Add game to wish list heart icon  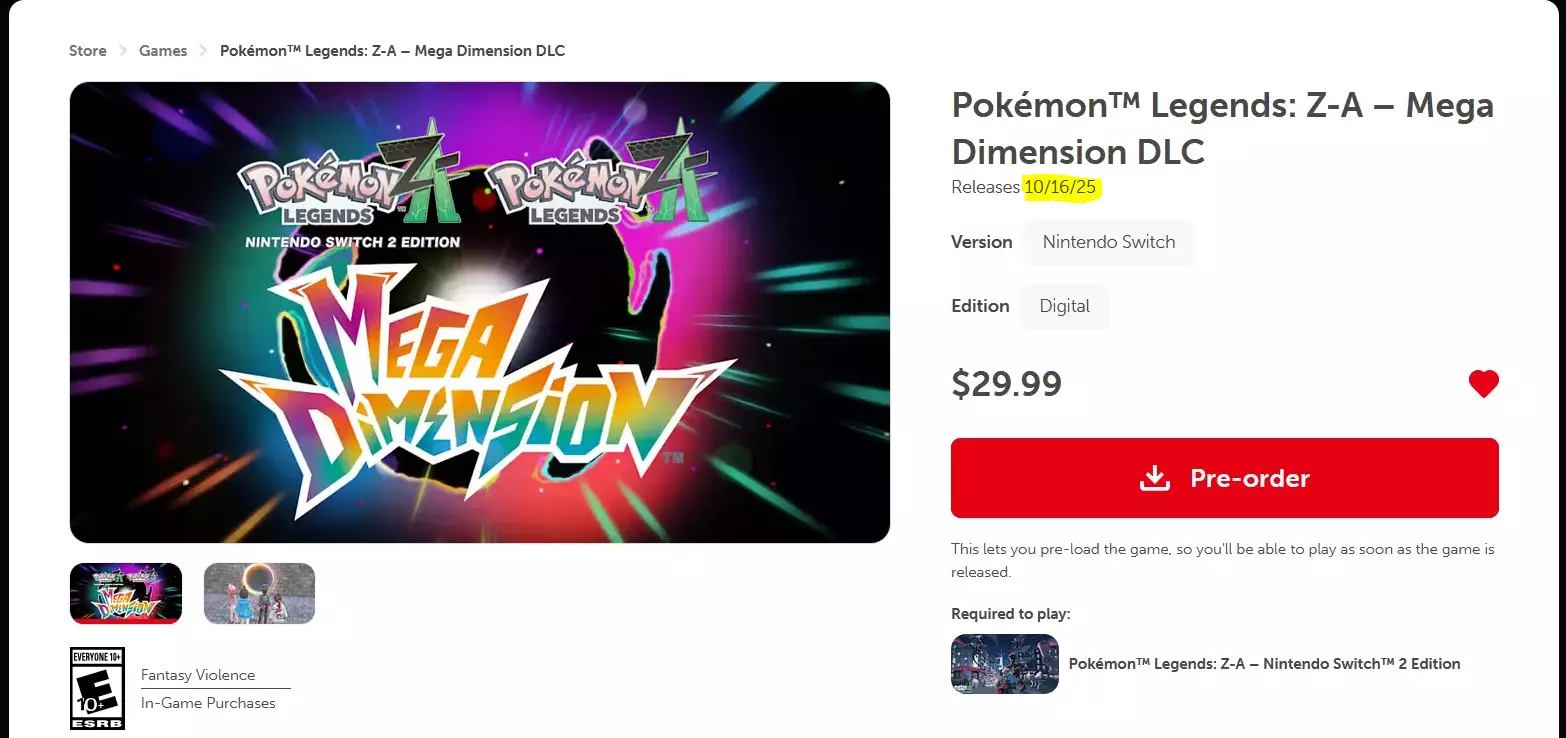(1483, 384)
